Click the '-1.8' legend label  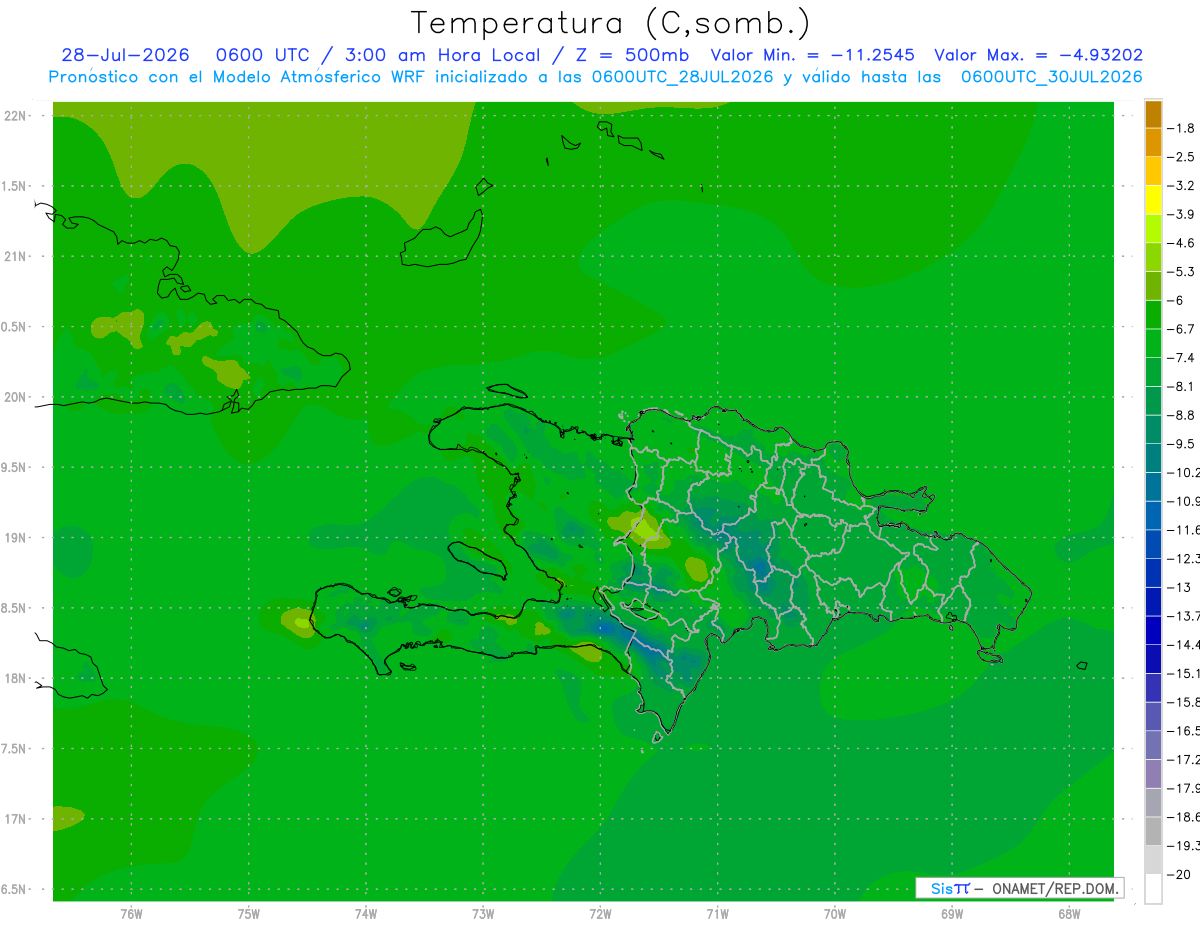(1182, 128)
